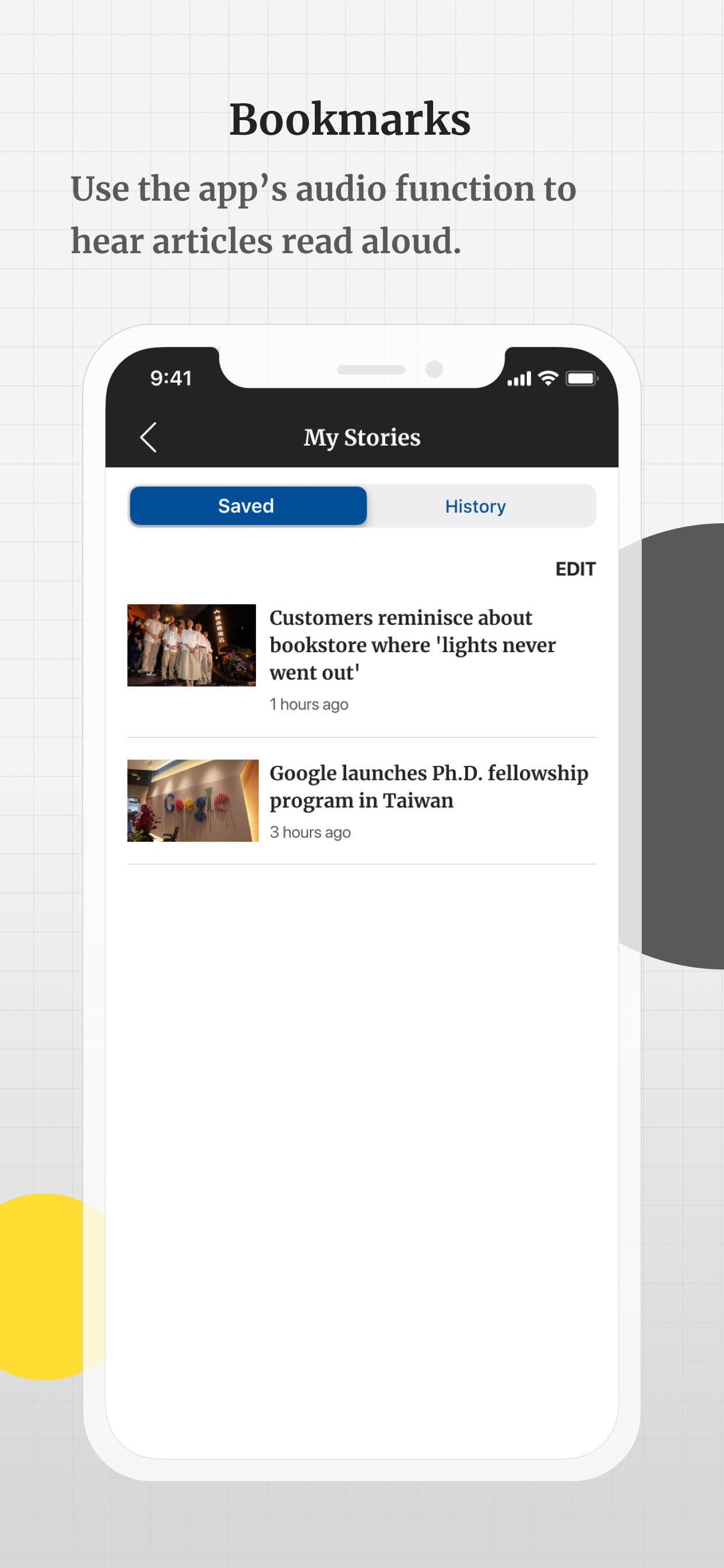This screenshot has height=1568, width=724.
Task: Tap the '3 hours ago' timestamp
Action: point(310,831)
